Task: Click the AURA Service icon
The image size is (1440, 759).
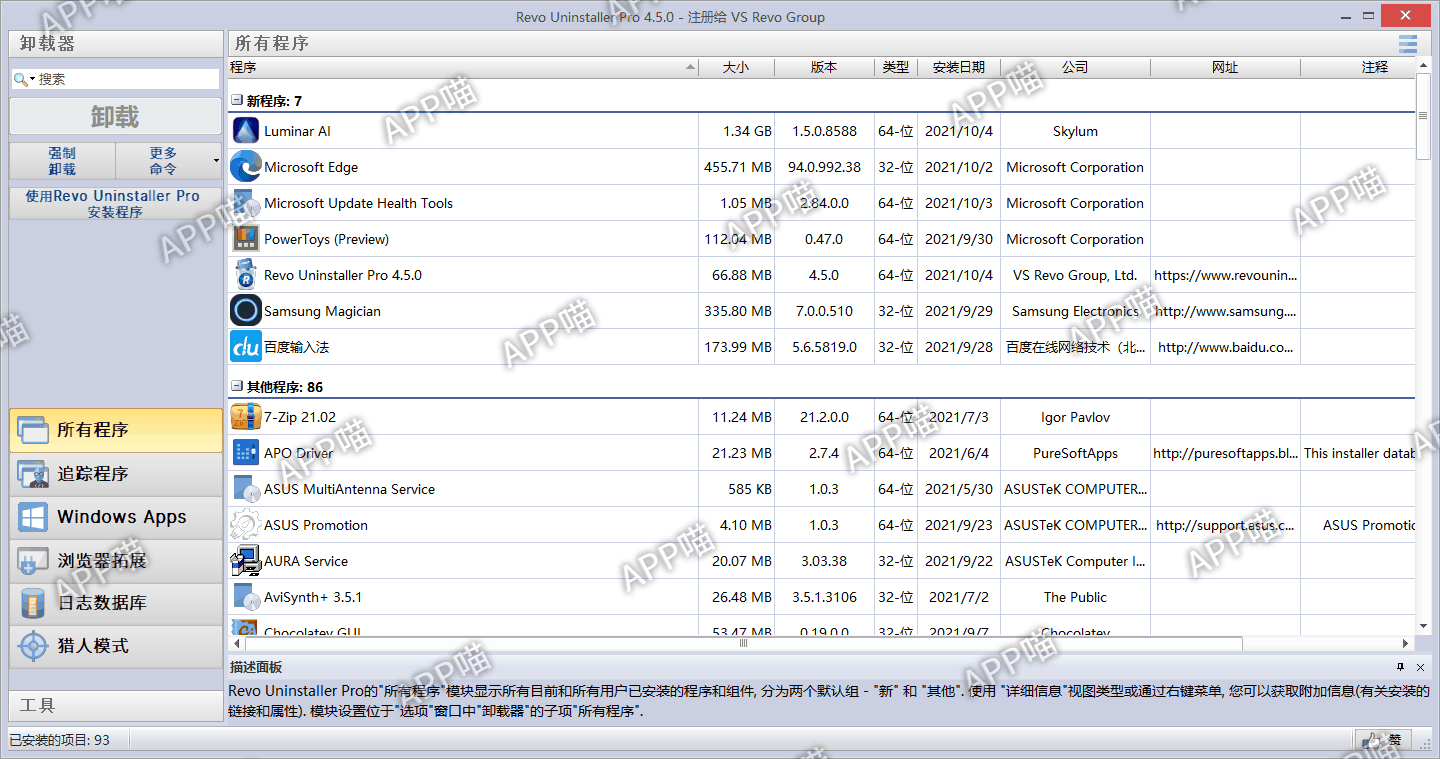Action: (x=245, y=561)
